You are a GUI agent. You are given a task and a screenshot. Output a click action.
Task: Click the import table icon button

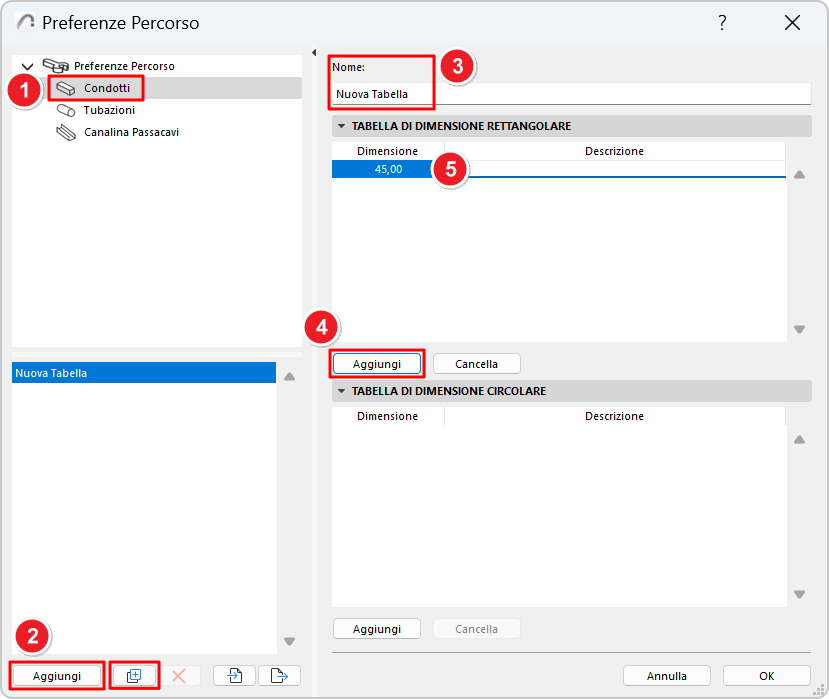point(235,676)
